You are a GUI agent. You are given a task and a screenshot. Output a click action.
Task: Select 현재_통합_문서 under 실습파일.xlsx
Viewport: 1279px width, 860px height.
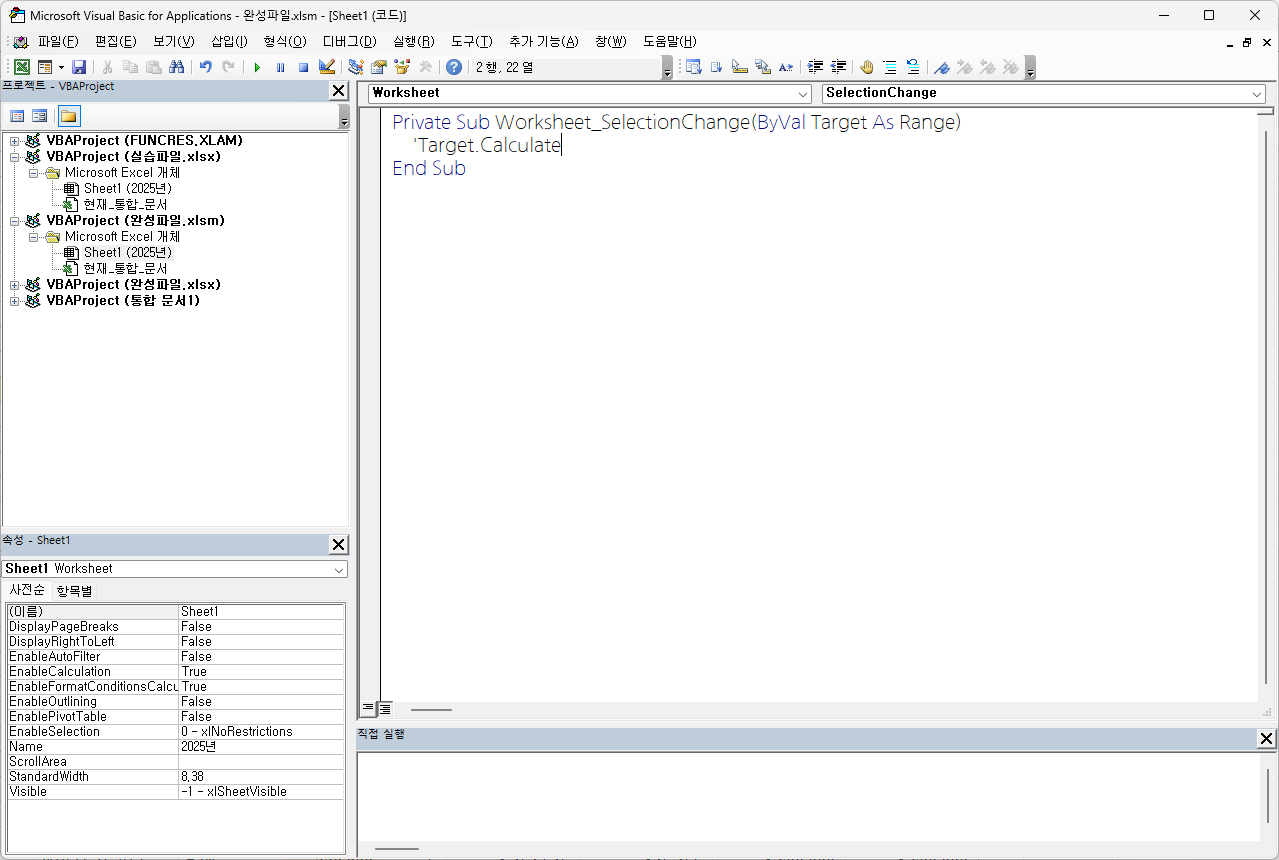click(125, 204)
